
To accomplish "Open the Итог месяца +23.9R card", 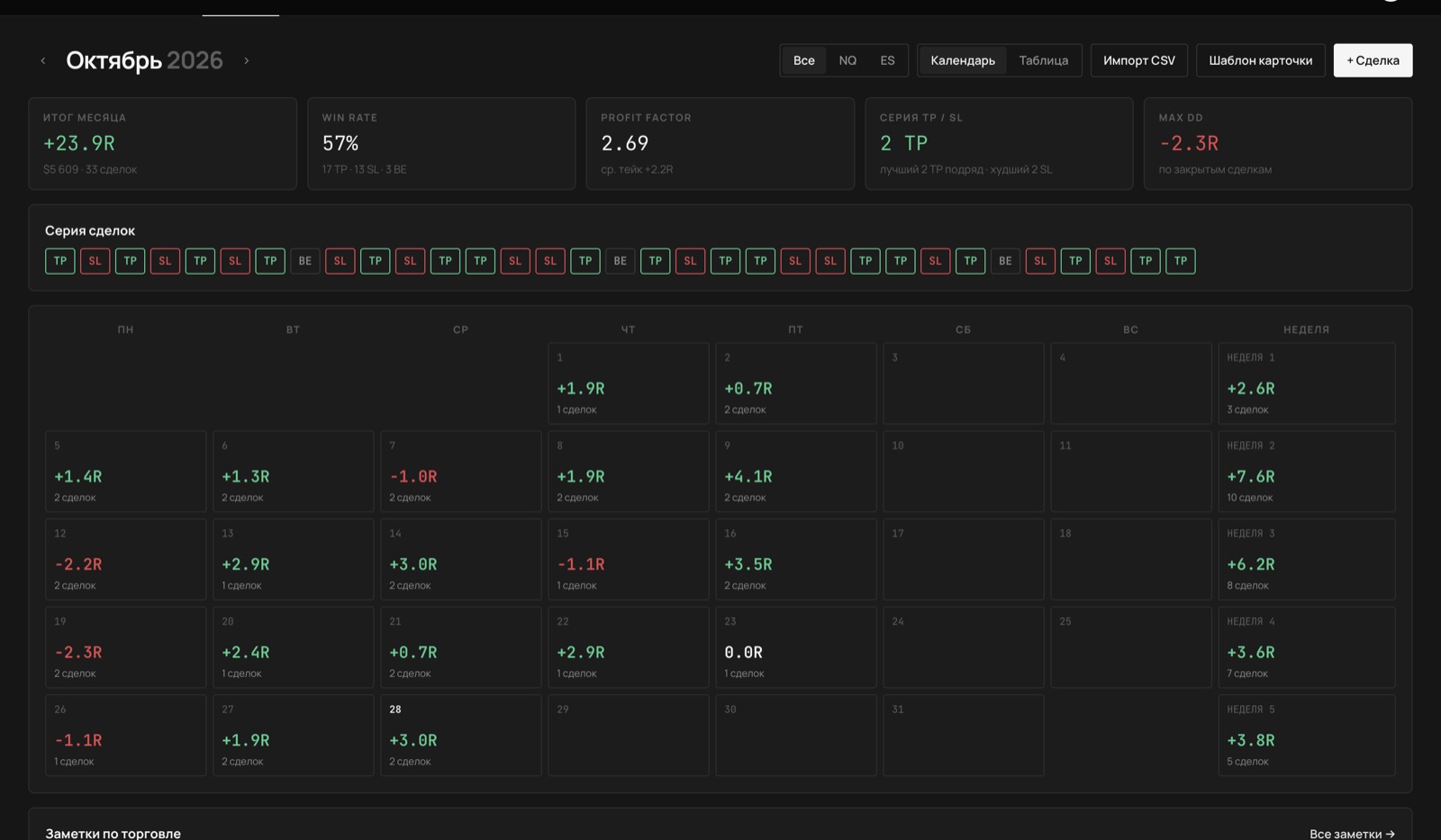I will [x=163, y=143].
